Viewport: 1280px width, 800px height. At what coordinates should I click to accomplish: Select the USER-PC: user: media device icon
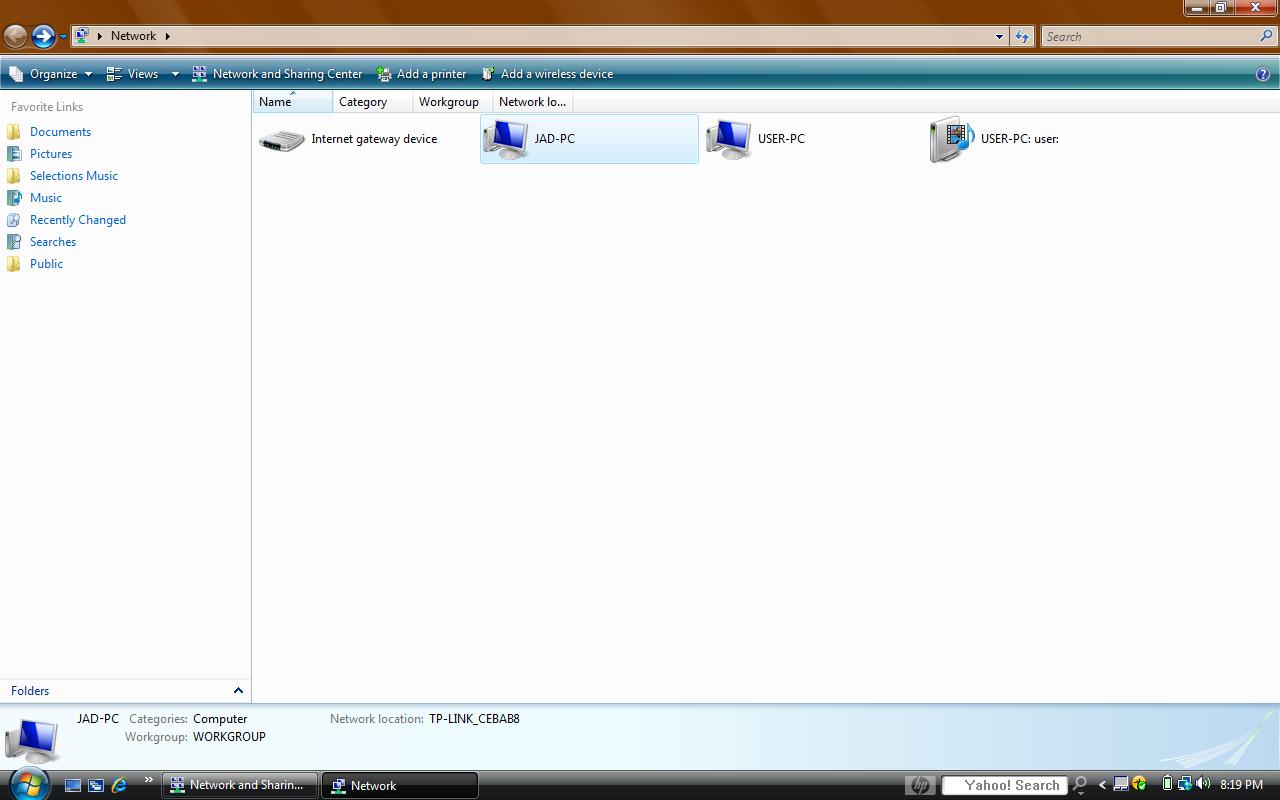pos(952,139)
